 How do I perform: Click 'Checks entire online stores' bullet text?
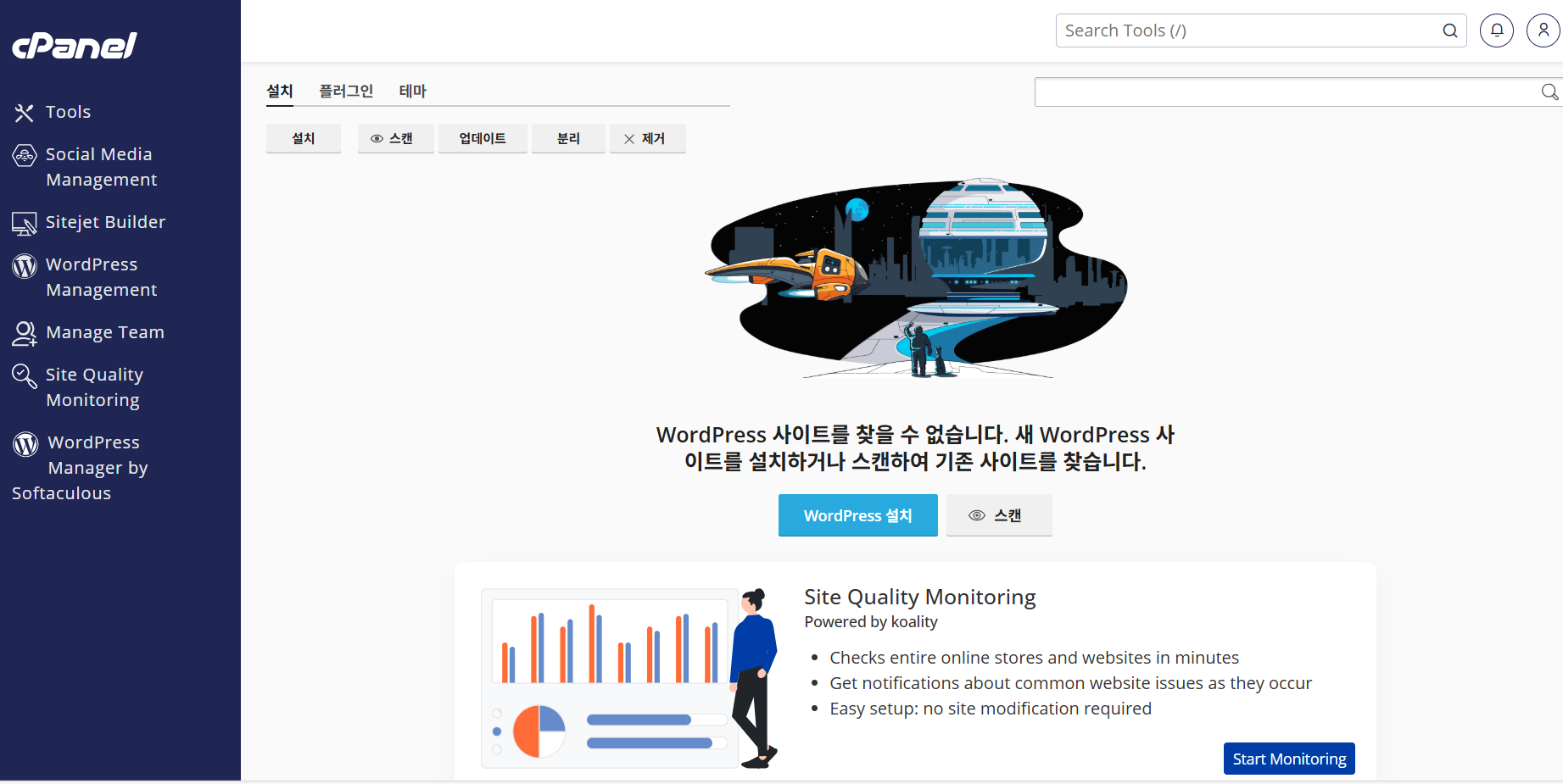[1035, 658]
